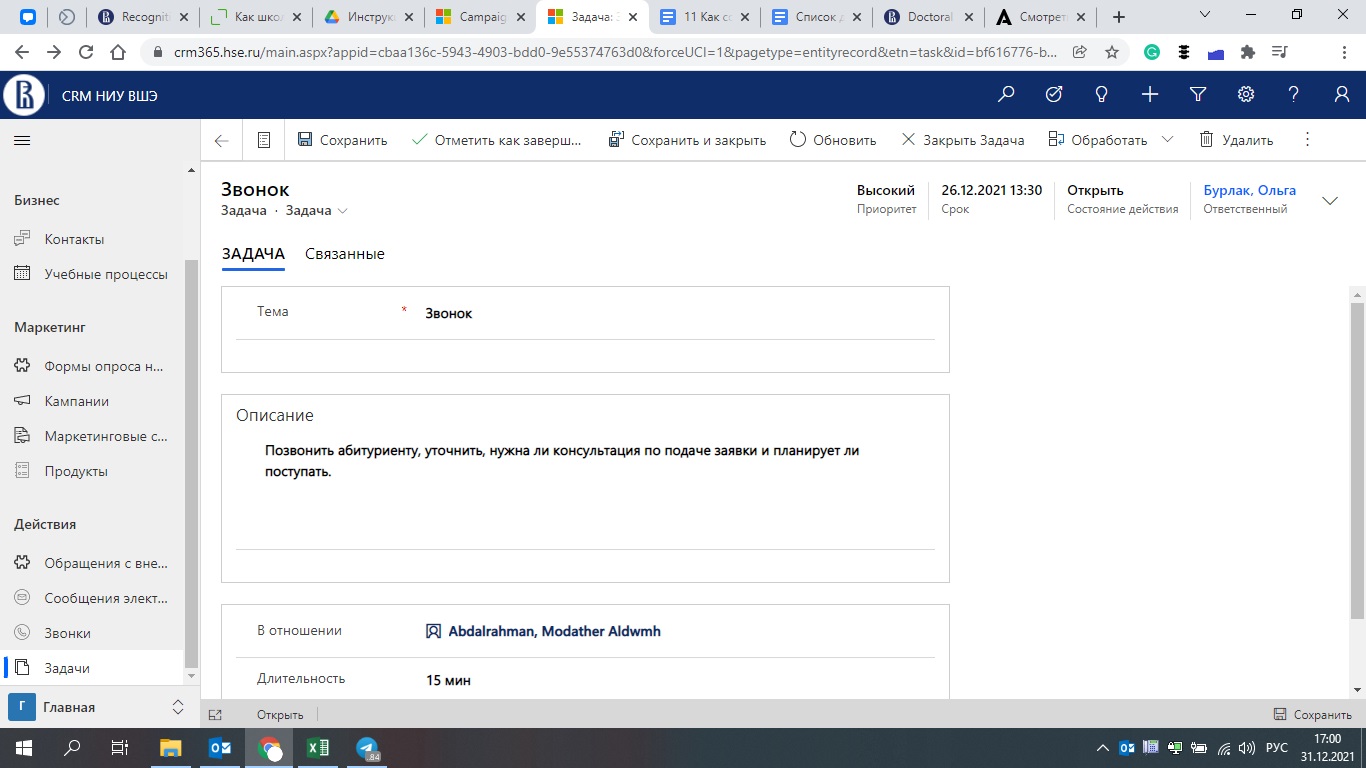Click the lightbulb assistant icon

1102,95
